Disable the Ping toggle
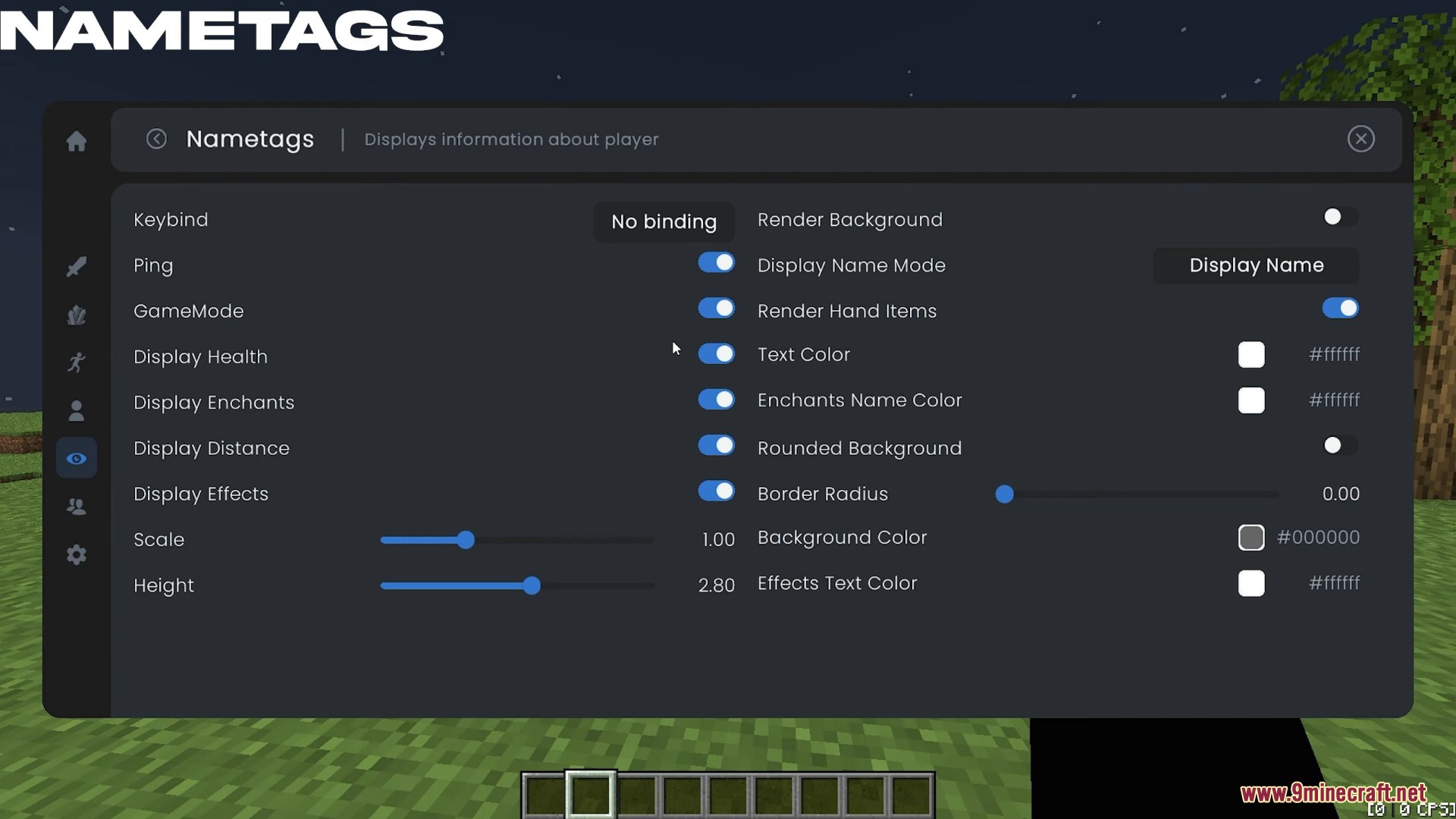Screen dimensions: 1456x819 717,263
